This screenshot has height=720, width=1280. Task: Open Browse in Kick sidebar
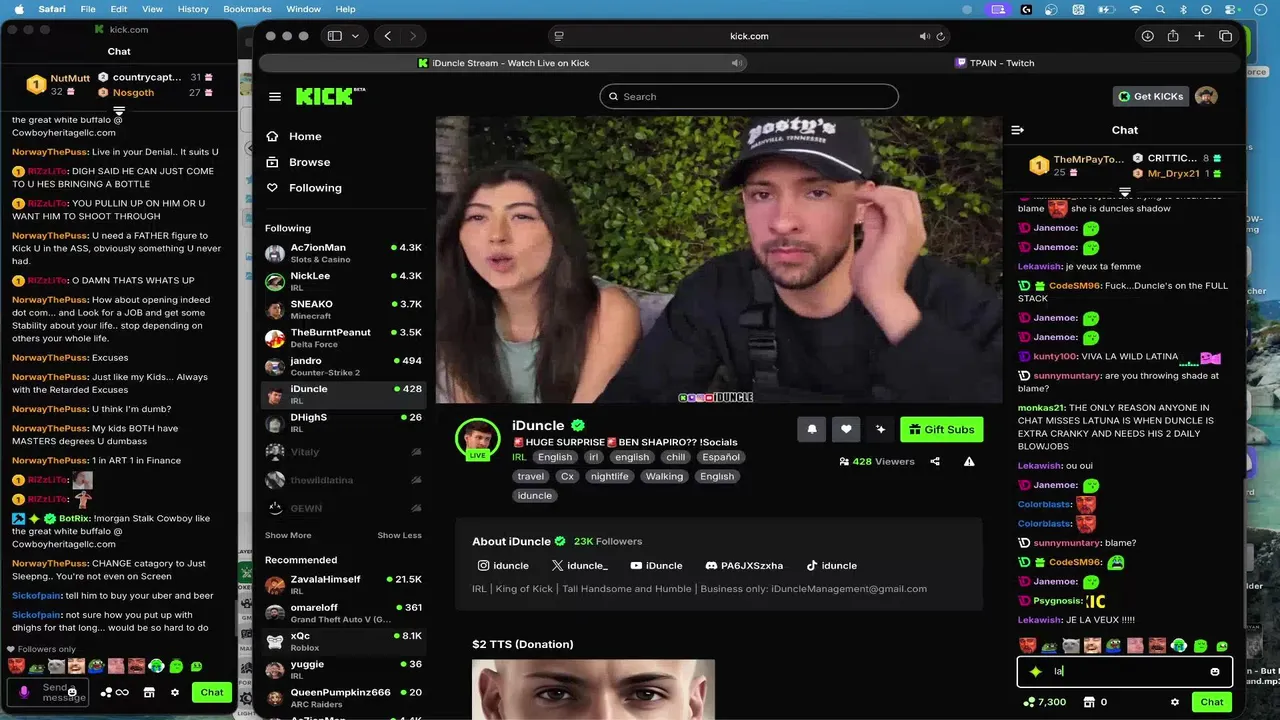coord(309,162)
